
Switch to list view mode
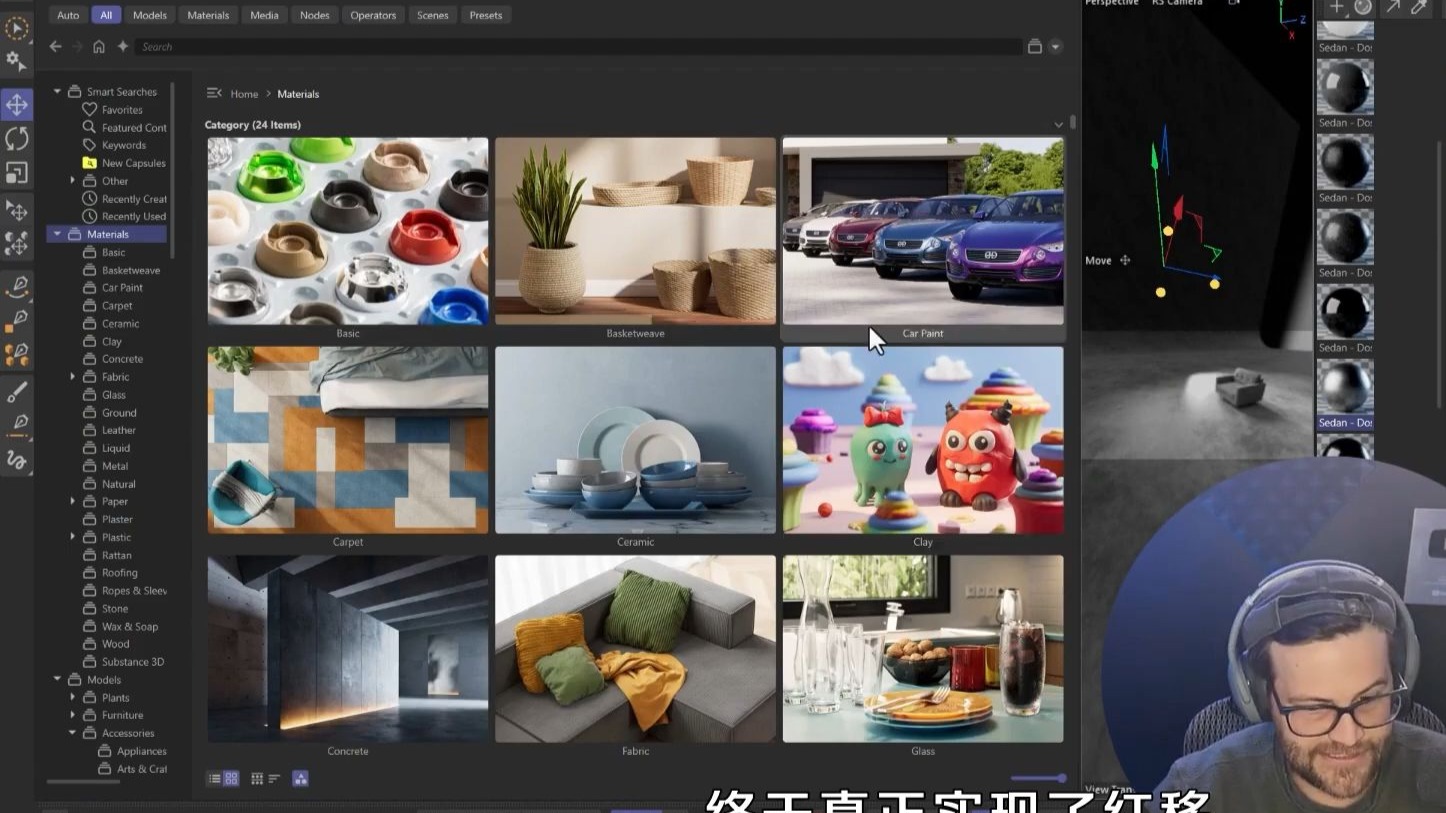pos(214,778)
